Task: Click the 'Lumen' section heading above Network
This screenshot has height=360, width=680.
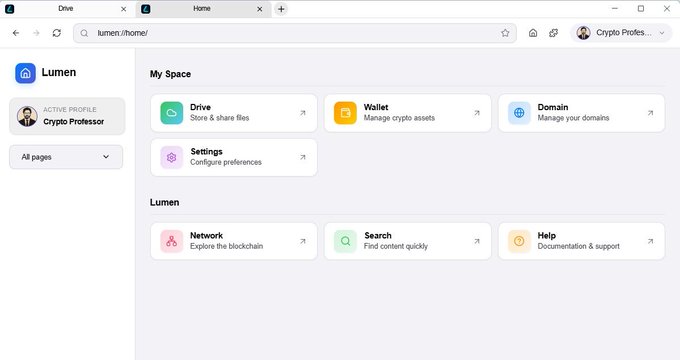Action: 164,203
